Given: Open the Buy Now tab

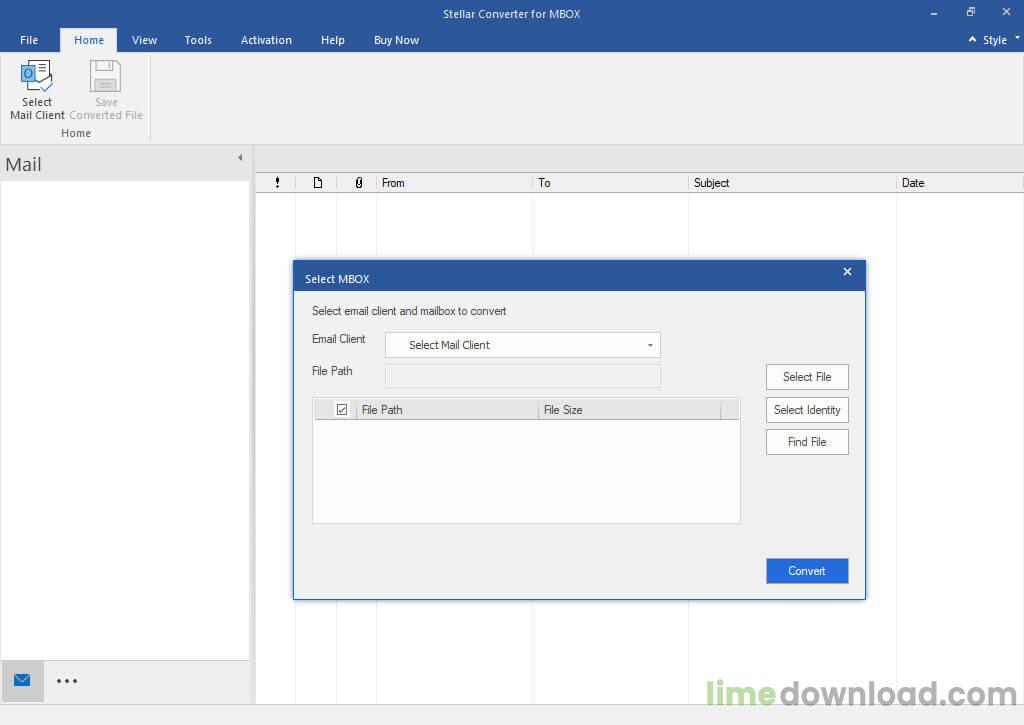Looking at the screenshot, I should (396, 40).
